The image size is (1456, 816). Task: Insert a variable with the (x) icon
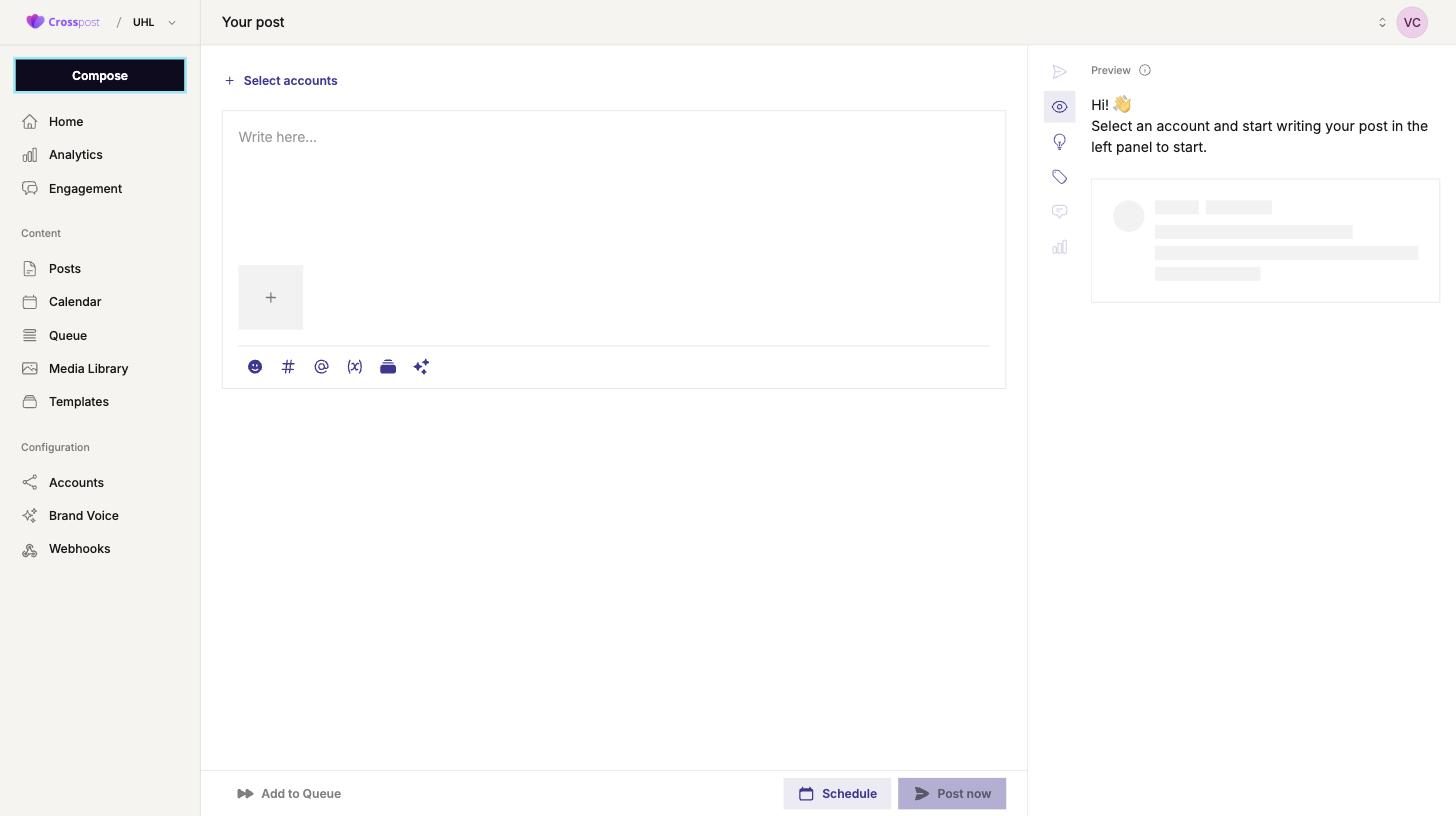click(355, 367)
